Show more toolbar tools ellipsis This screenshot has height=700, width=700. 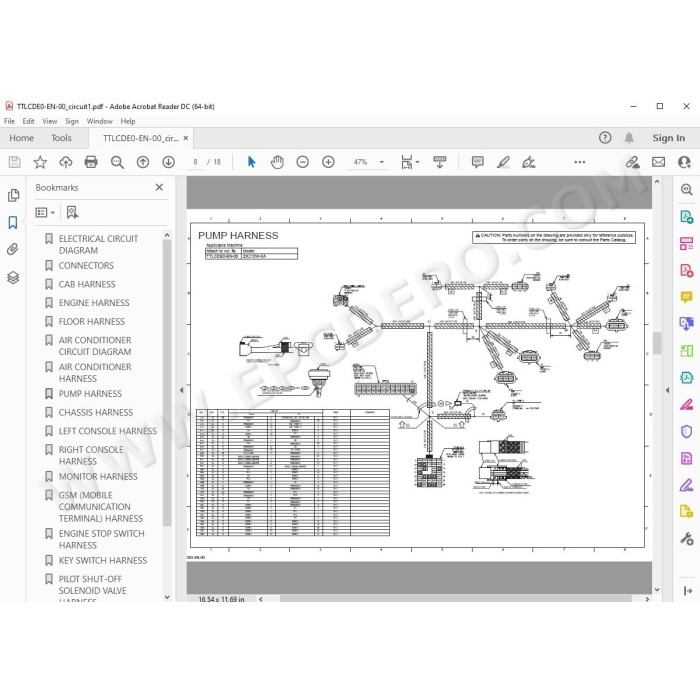click(x=579, y=162)
